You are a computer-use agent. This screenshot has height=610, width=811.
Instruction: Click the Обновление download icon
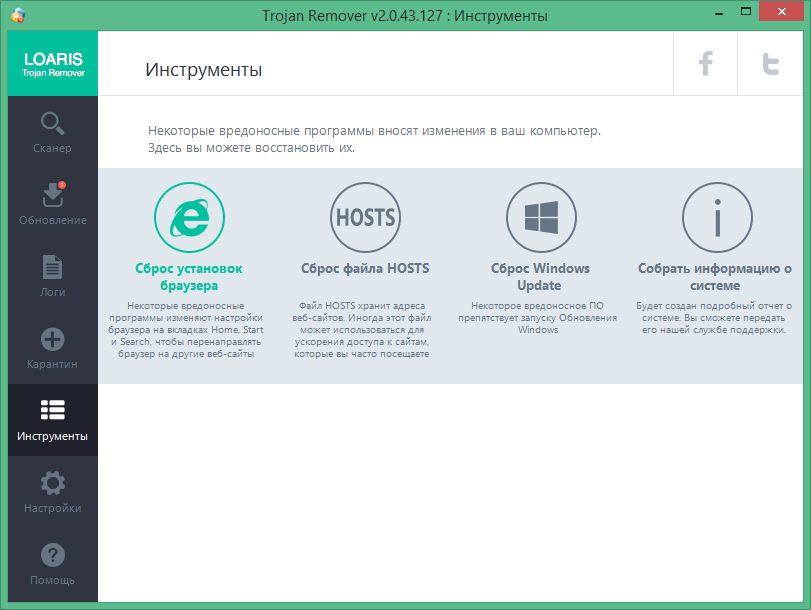click(53, 196)
